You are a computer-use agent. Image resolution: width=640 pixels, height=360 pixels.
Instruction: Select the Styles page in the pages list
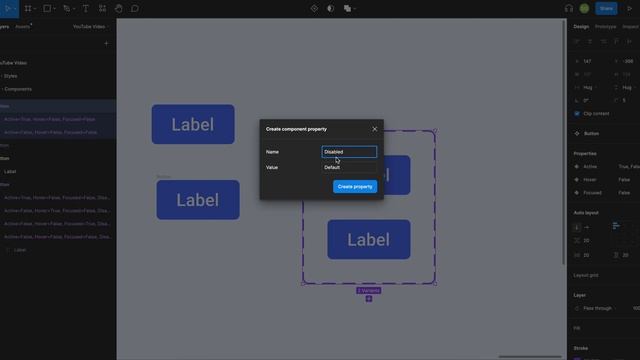pyautogui.click(x=11, y=76)
